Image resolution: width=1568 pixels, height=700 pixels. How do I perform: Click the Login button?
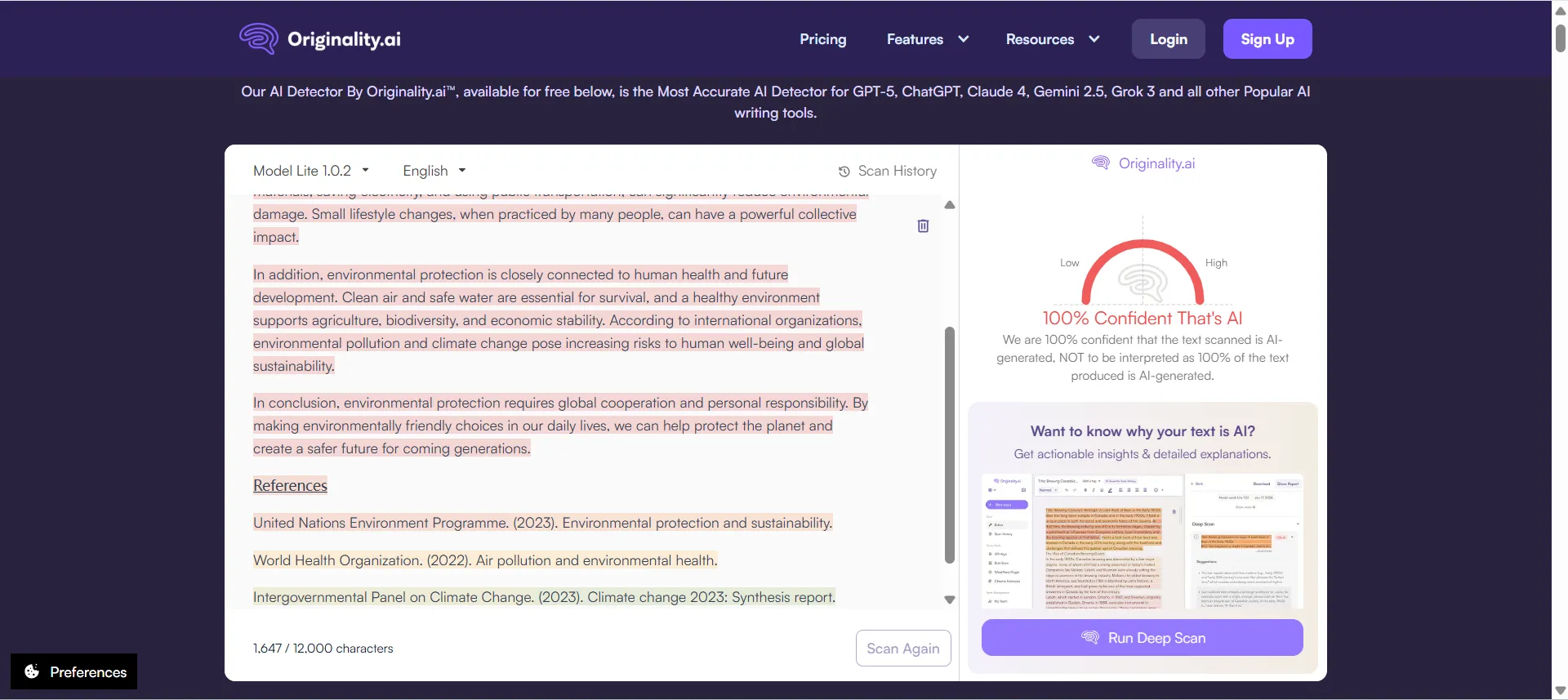tap(1169, 38)
